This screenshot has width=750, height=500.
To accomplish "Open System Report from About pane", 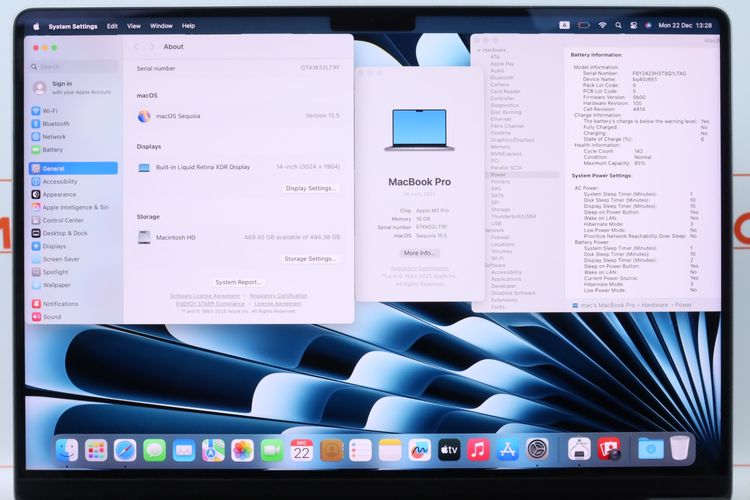I will click(x=238, y=282).
